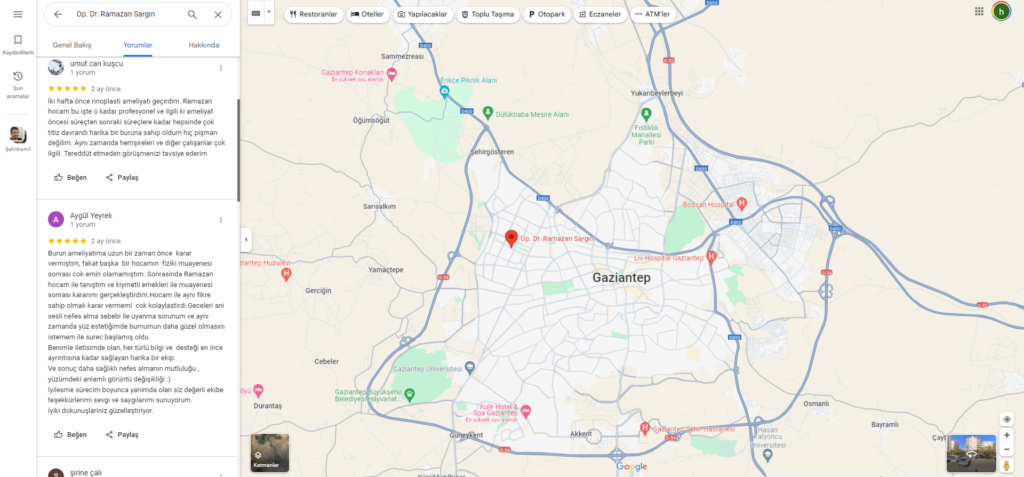Collapse the side panel arrow

[246, 240]
